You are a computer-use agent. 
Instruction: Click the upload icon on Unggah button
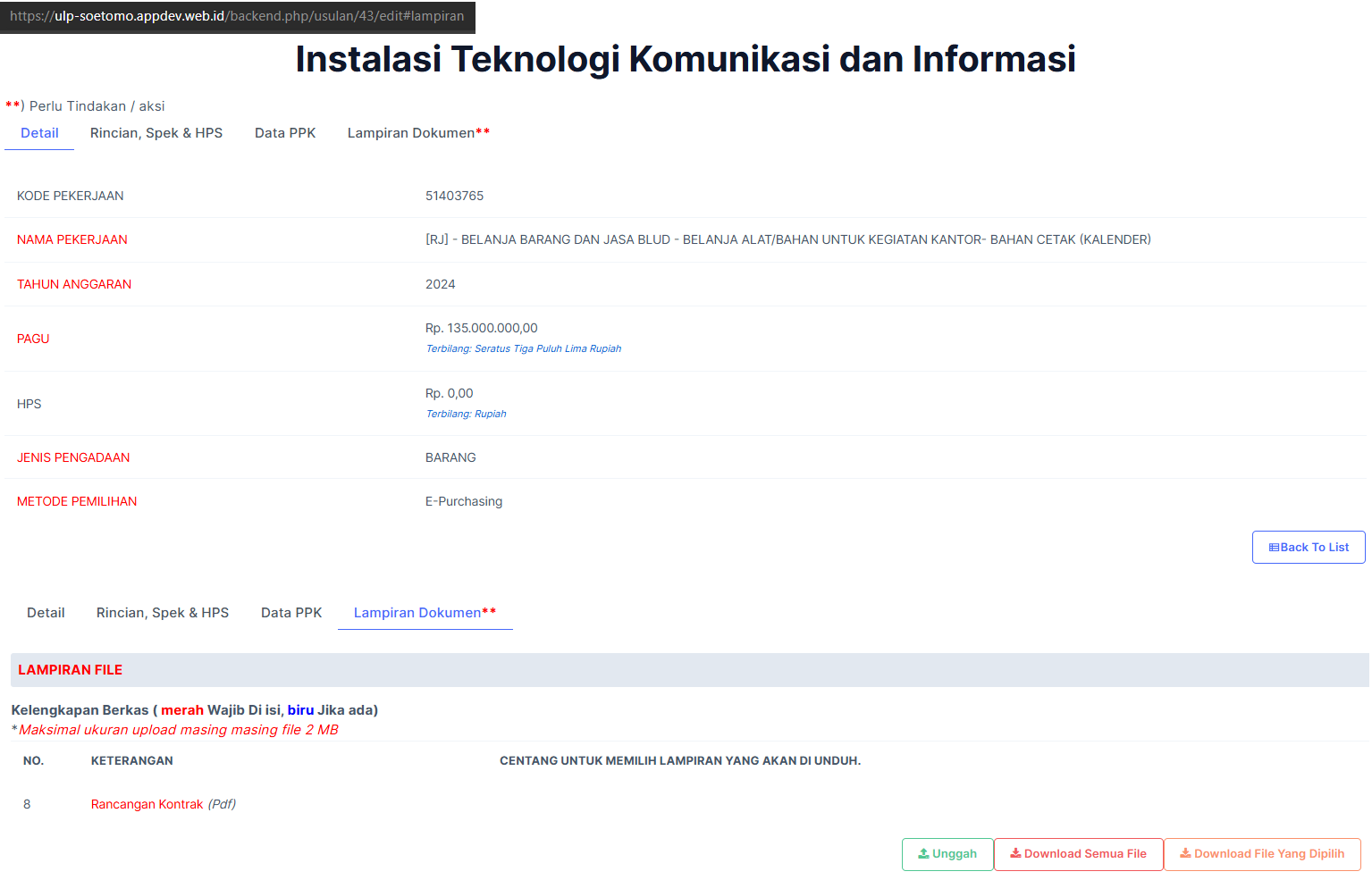tap(923, 854)
